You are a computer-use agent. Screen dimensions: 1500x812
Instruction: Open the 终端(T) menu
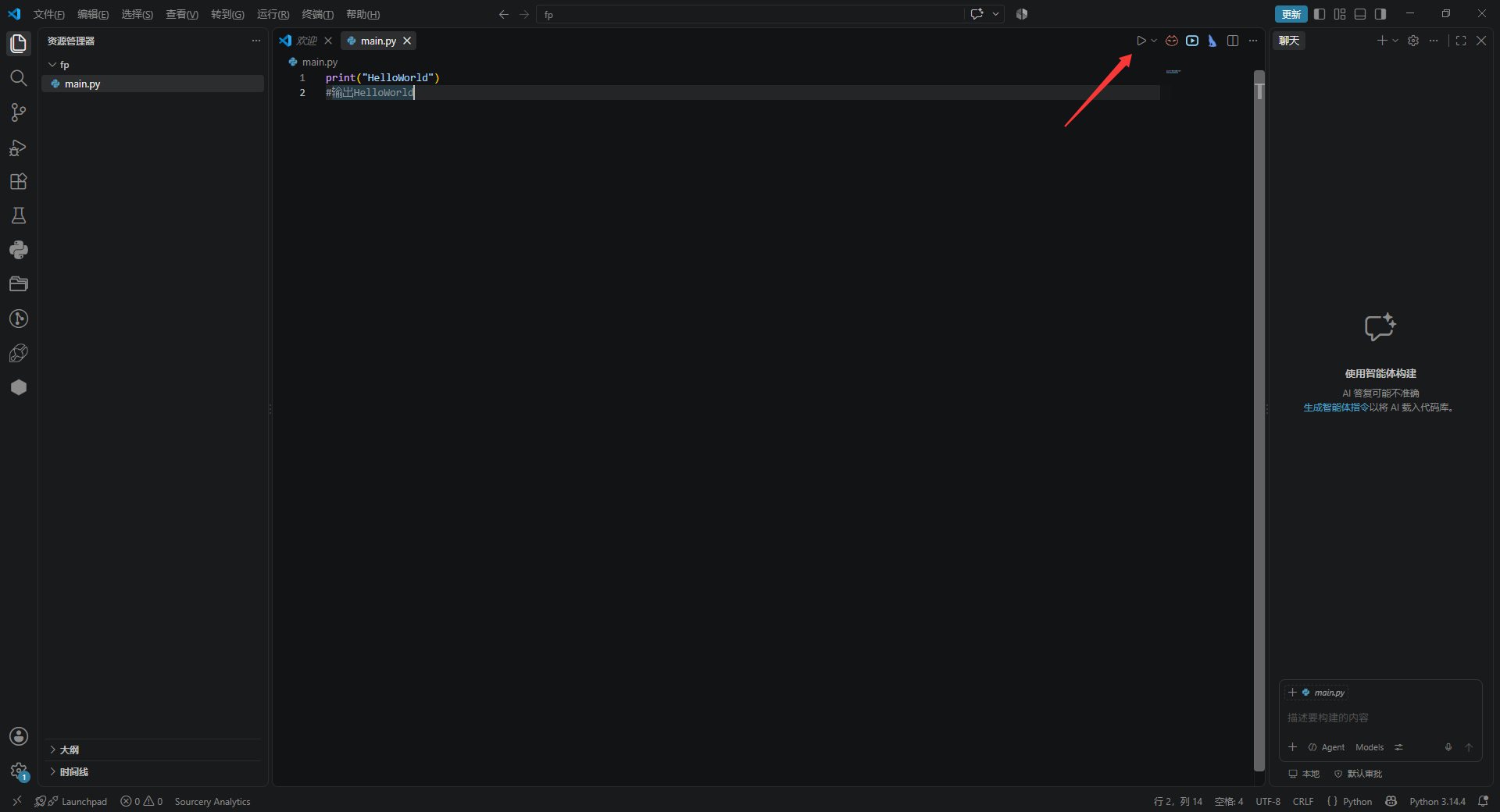click(x=317, y=14)
